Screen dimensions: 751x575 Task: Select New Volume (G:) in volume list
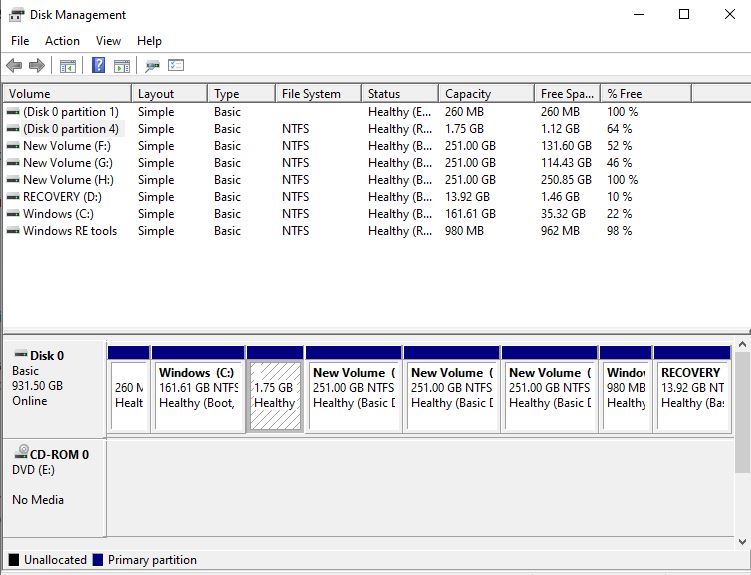point(68,163)
